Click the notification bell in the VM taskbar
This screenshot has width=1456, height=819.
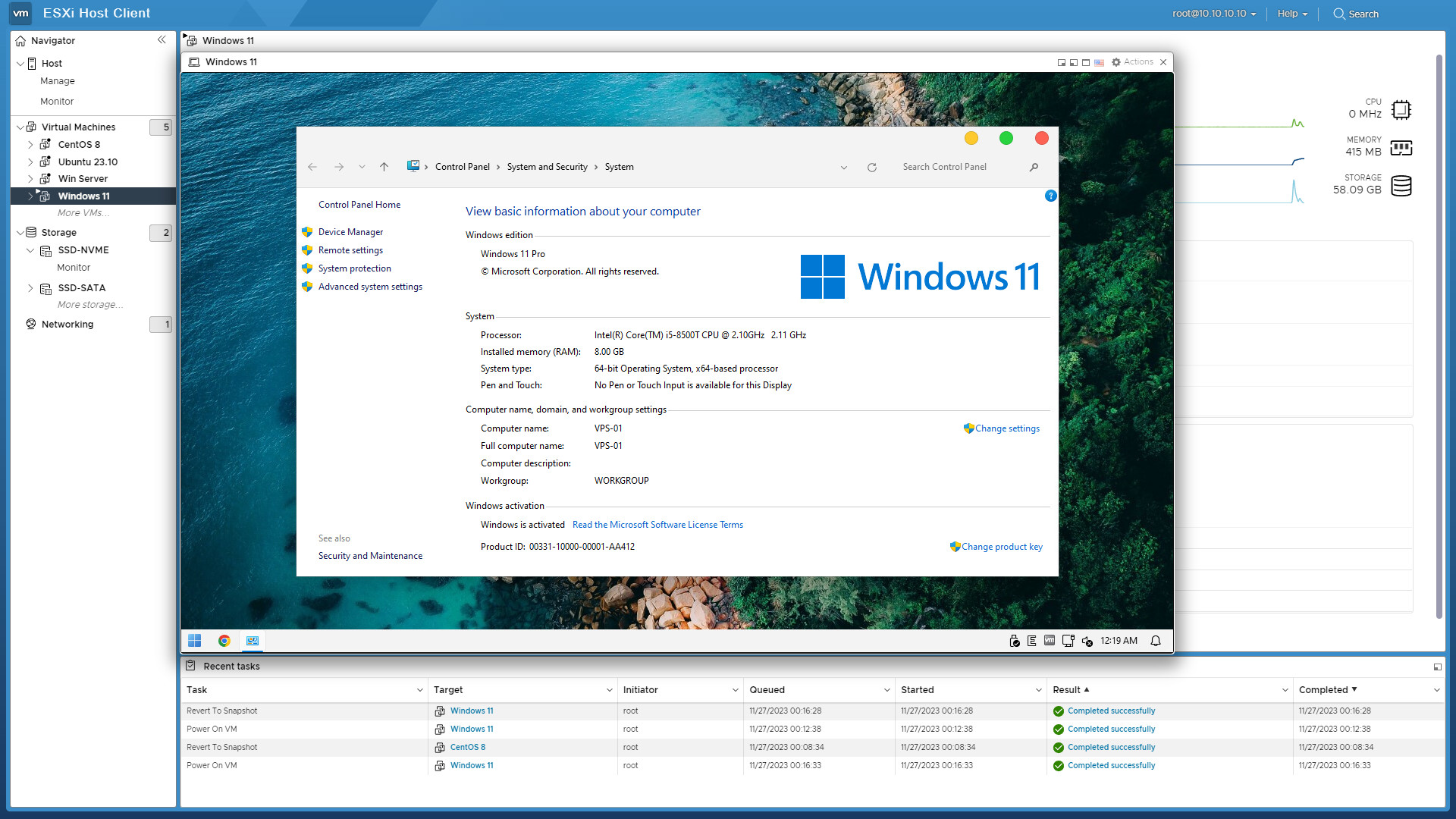(x=1155, y=641)
